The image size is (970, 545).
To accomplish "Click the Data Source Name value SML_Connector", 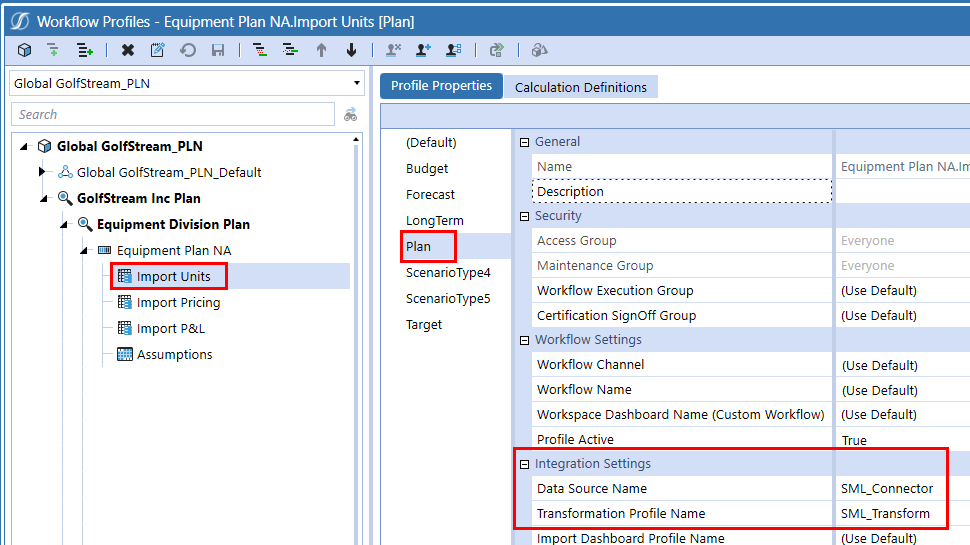I will coord(886,488).
